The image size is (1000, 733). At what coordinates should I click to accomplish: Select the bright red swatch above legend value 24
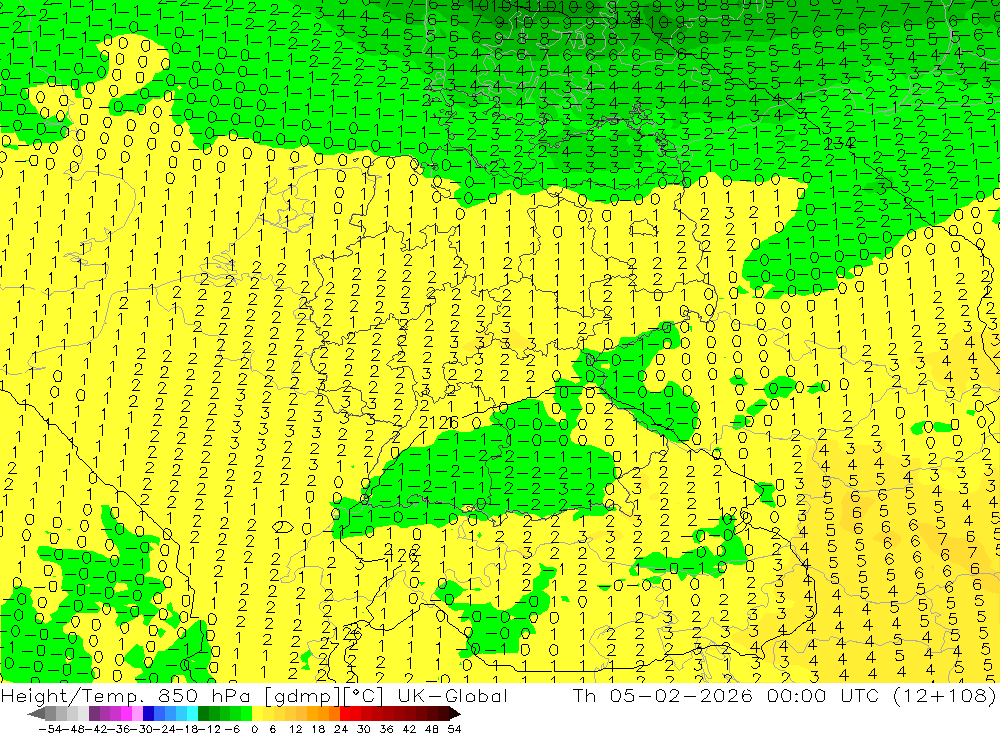(x=345, y=714)
